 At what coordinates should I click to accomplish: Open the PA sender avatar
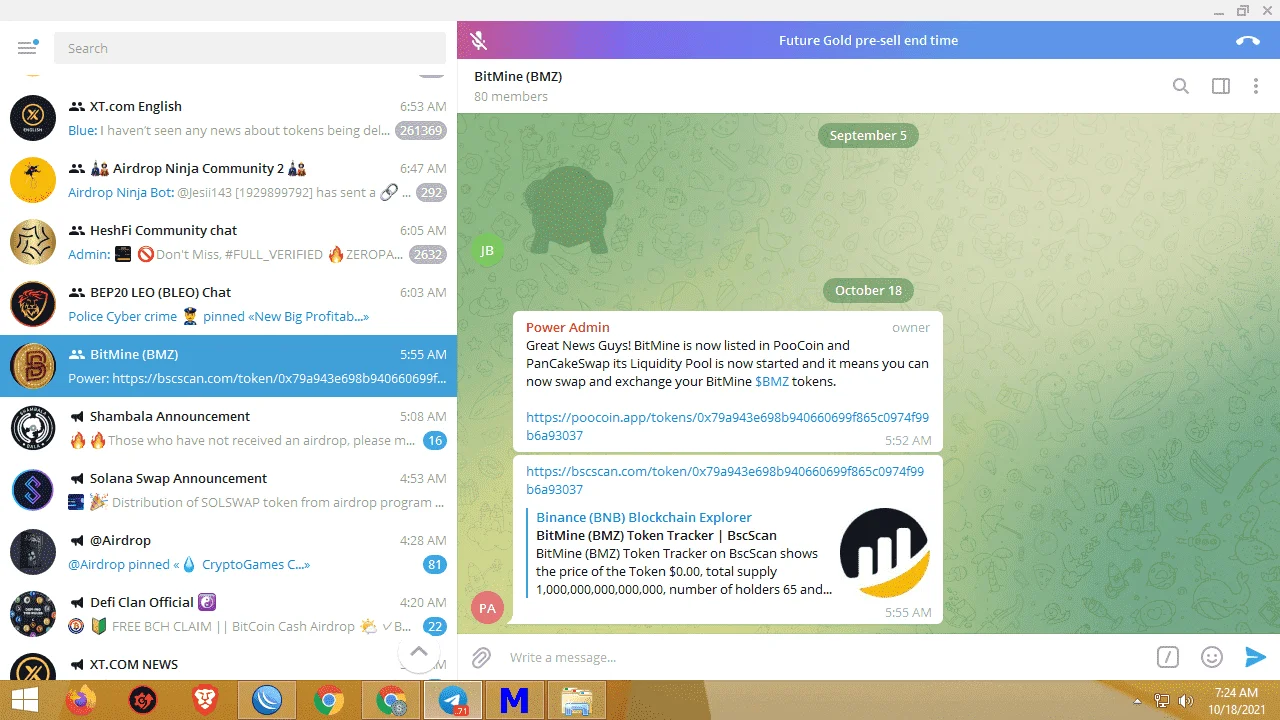(487, 607)
